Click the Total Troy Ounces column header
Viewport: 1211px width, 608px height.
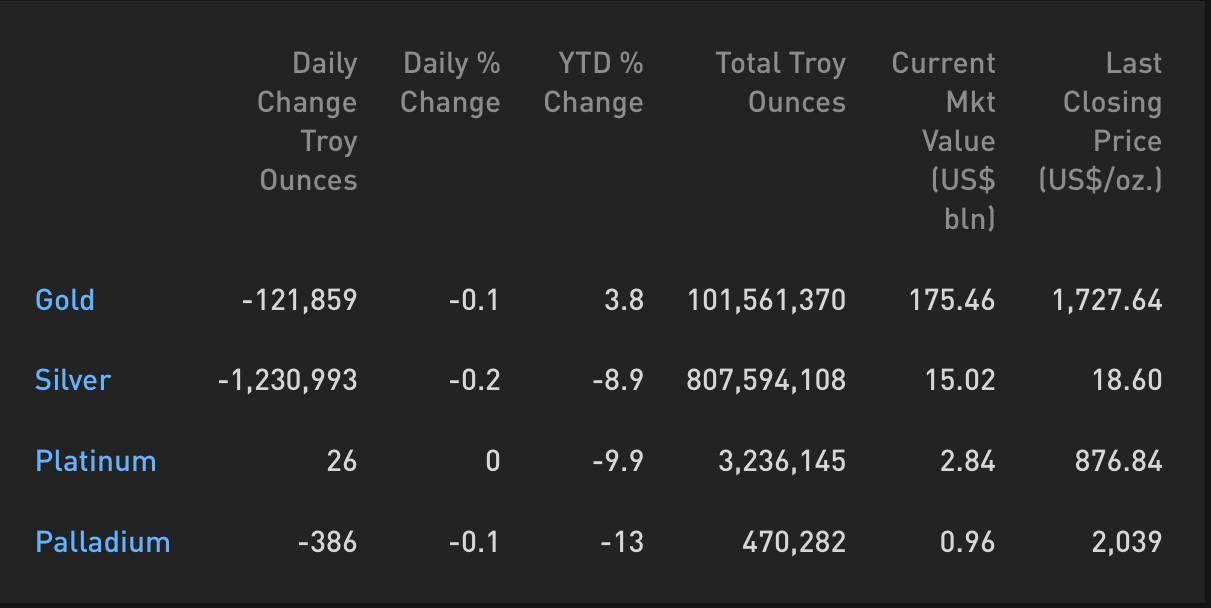(x=781, y=82)
